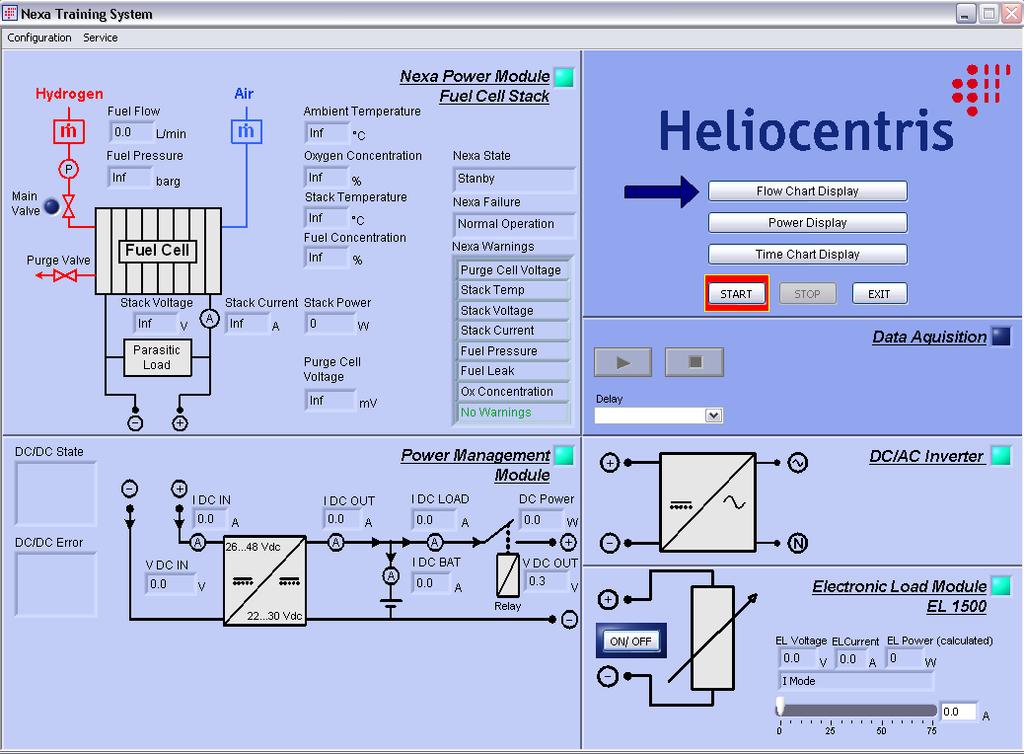The width and height of the screenshot is (1024, 754).
Task: Click the Fuel Leak warning indicator
Action: coord(511,371)
